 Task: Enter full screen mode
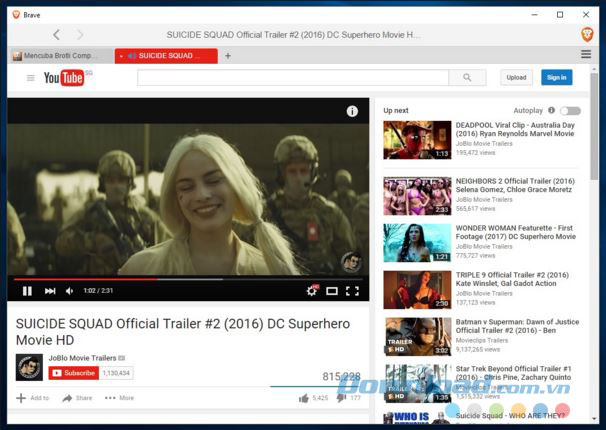click(352, 291)
